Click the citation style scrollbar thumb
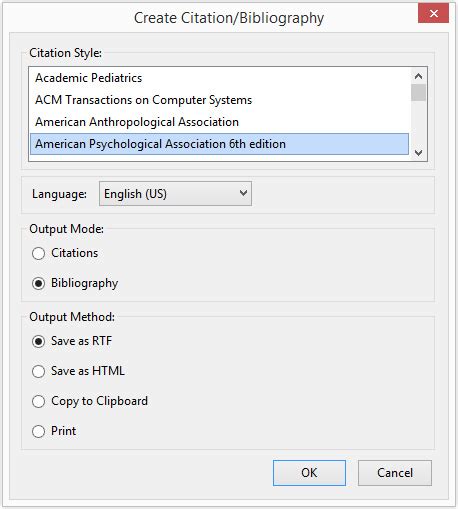Screen dimensions: 458x509 418,92
